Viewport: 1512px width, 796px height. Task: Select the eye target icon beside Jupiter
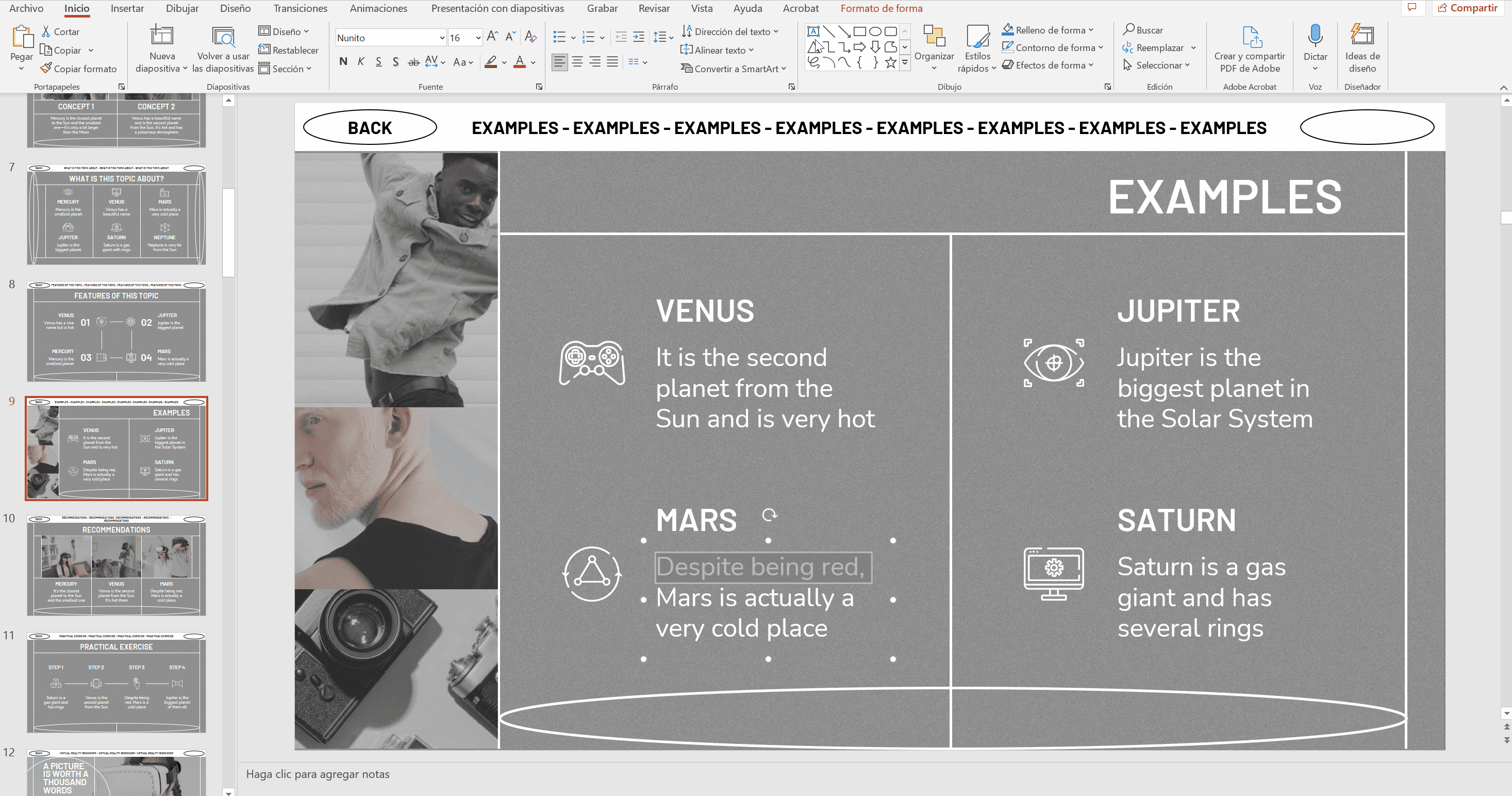pyautogui.click(x=1054, y=362)
